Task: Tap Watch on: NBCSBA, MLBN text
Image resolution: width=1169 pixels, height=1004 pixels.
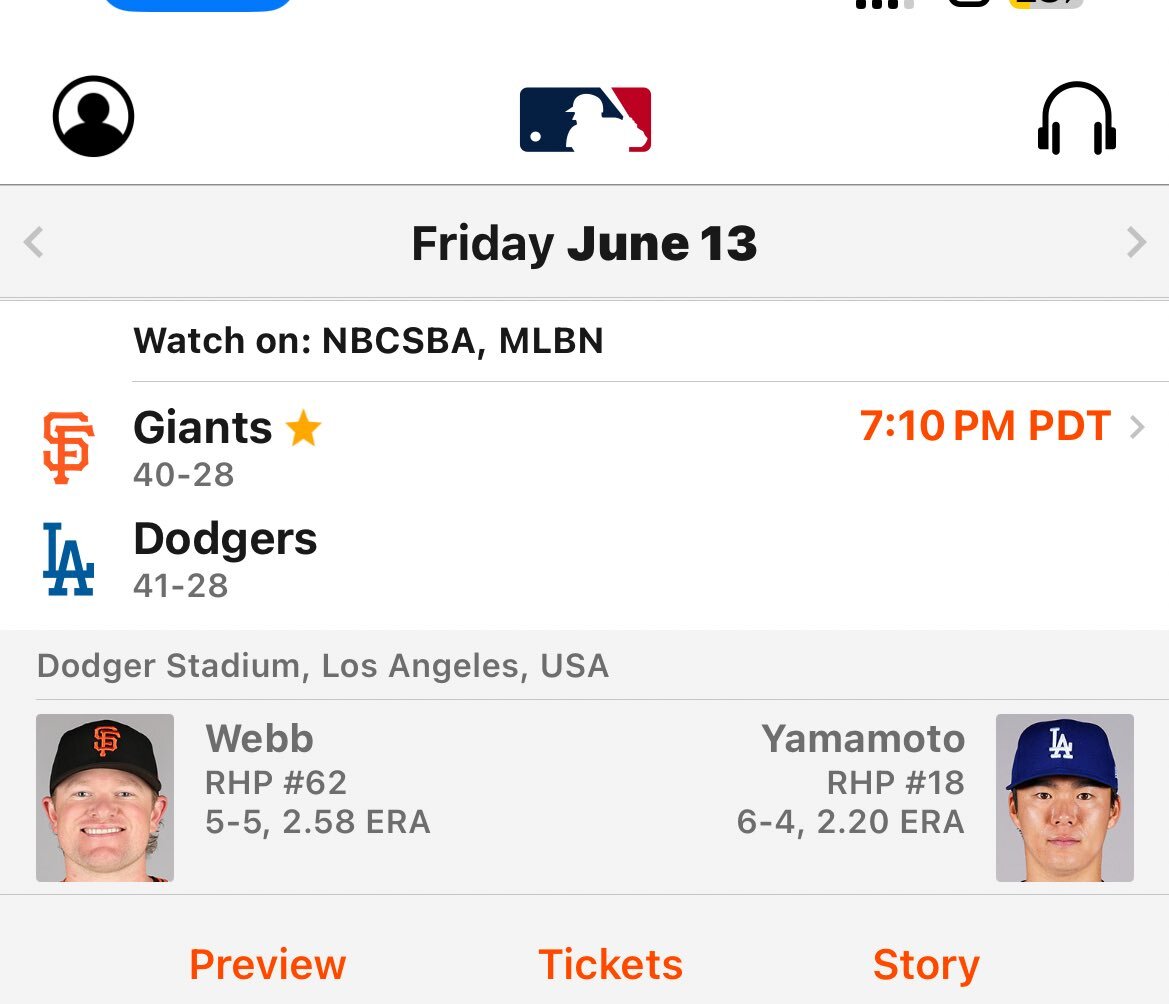Action: pyautogui.click(x=368, y=341)
